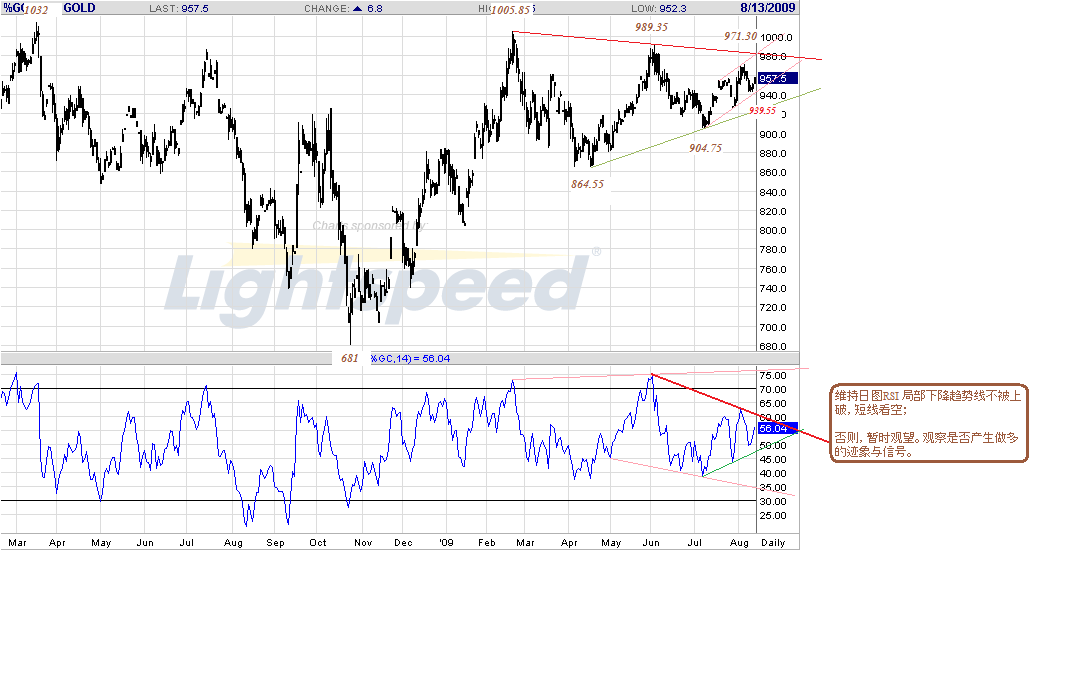Select the 1000.0 price axis label
This screenshot has width=1086, height=698.
pyautogui.click(x=776, y=37)
